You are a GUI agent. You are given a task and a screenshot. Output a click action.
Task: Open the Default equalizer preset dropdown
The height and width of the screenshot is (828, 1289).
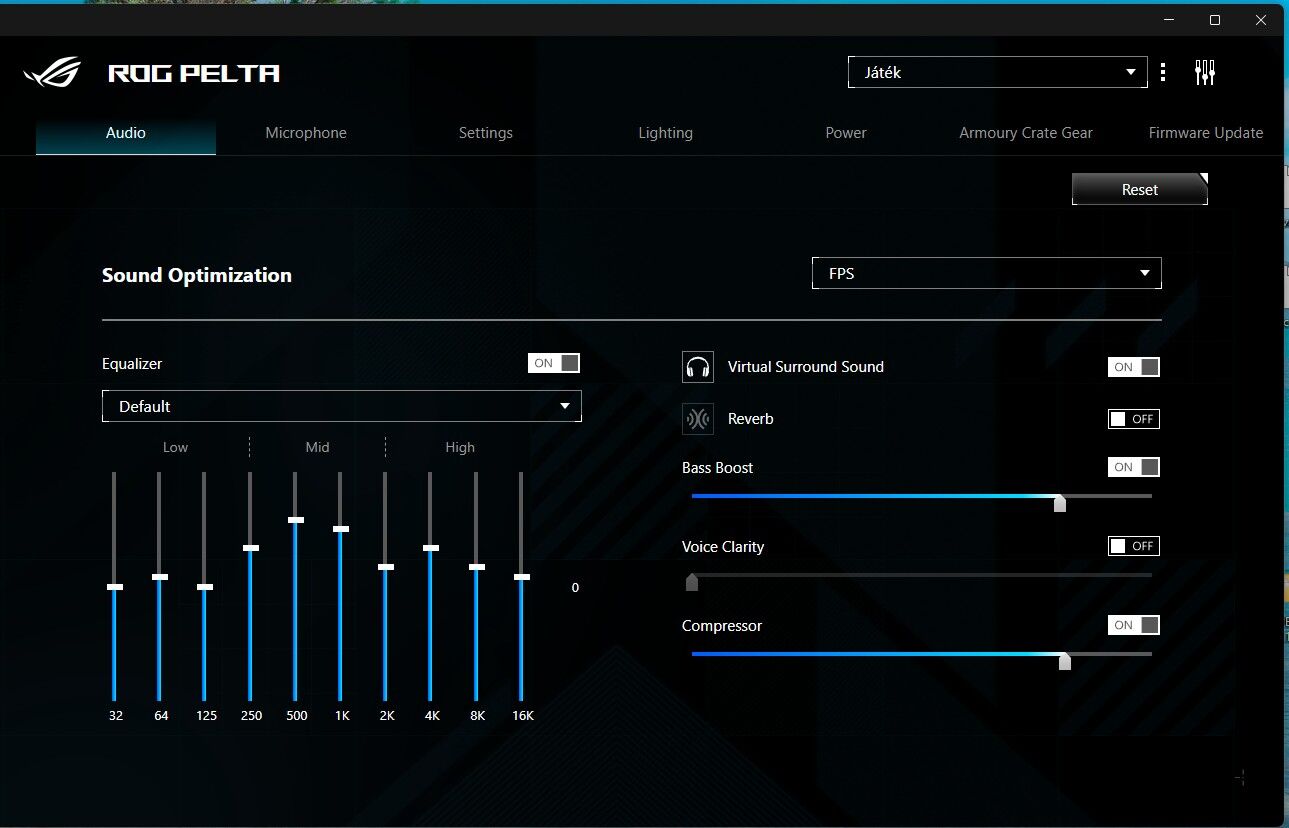click(x=342, y=406)
